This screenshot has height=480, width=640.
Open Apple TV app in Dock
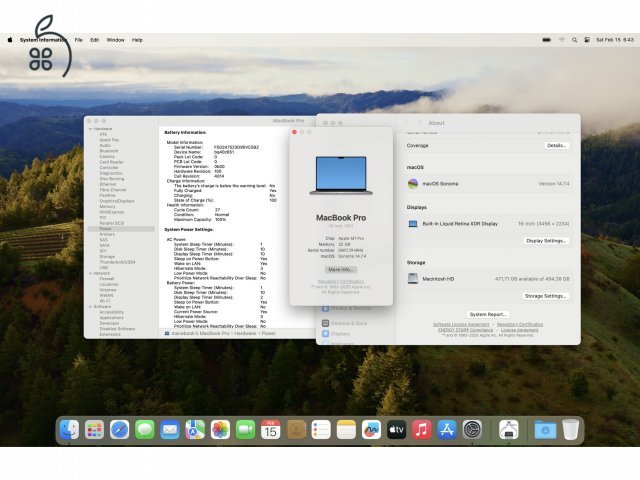pyautogui.click(x=396, y=430)
